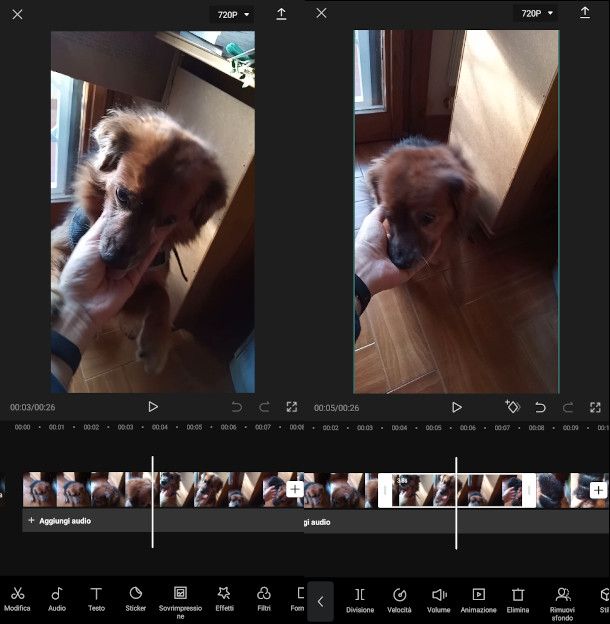Close the right editor project
Screen dimensions: 610x624
point(321,13)
